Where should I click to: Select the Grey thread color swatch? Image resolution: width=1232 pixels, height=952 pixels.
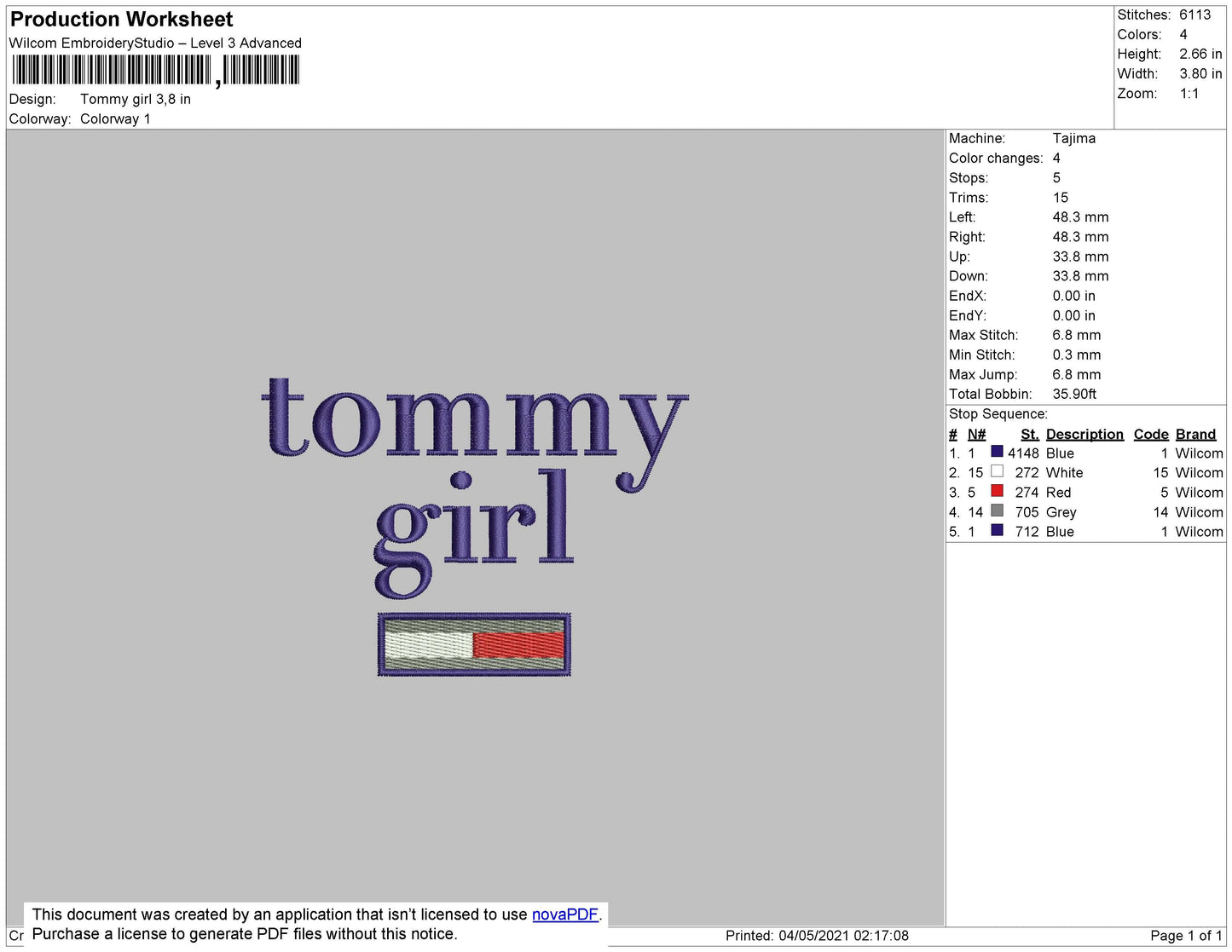(x=997, y=511)
